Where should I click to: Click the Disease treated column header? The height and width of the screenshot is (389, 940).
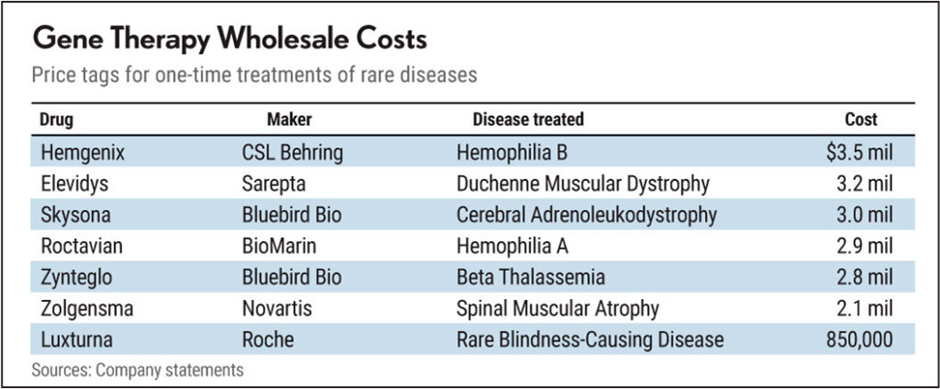[528, 119]
